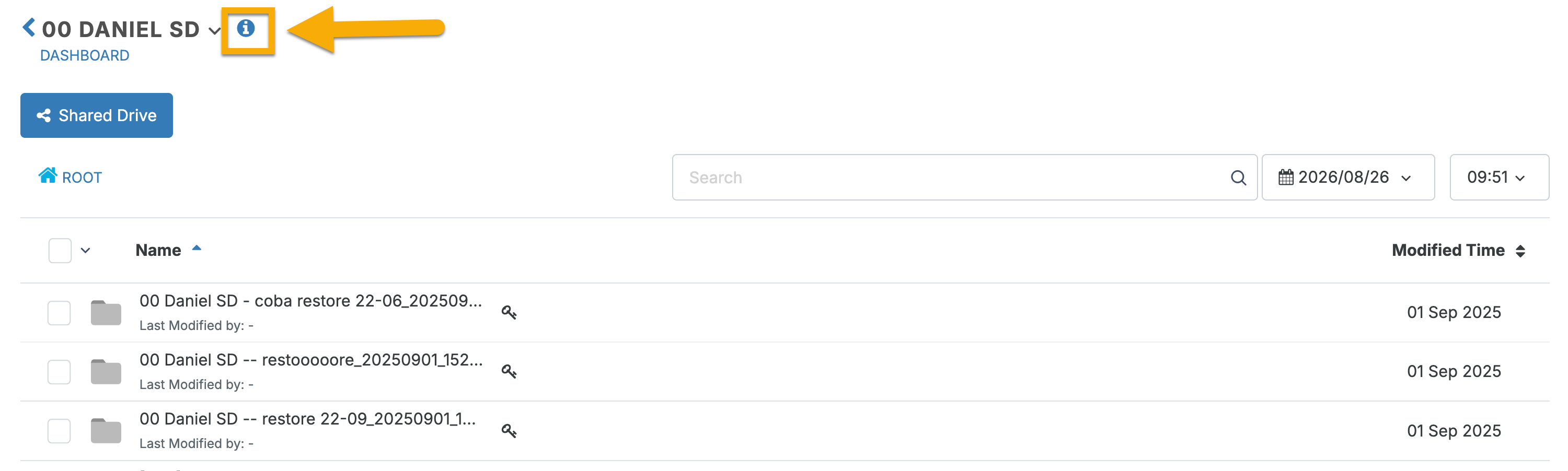Click the Shared Drive button

(x=97, y=115)
